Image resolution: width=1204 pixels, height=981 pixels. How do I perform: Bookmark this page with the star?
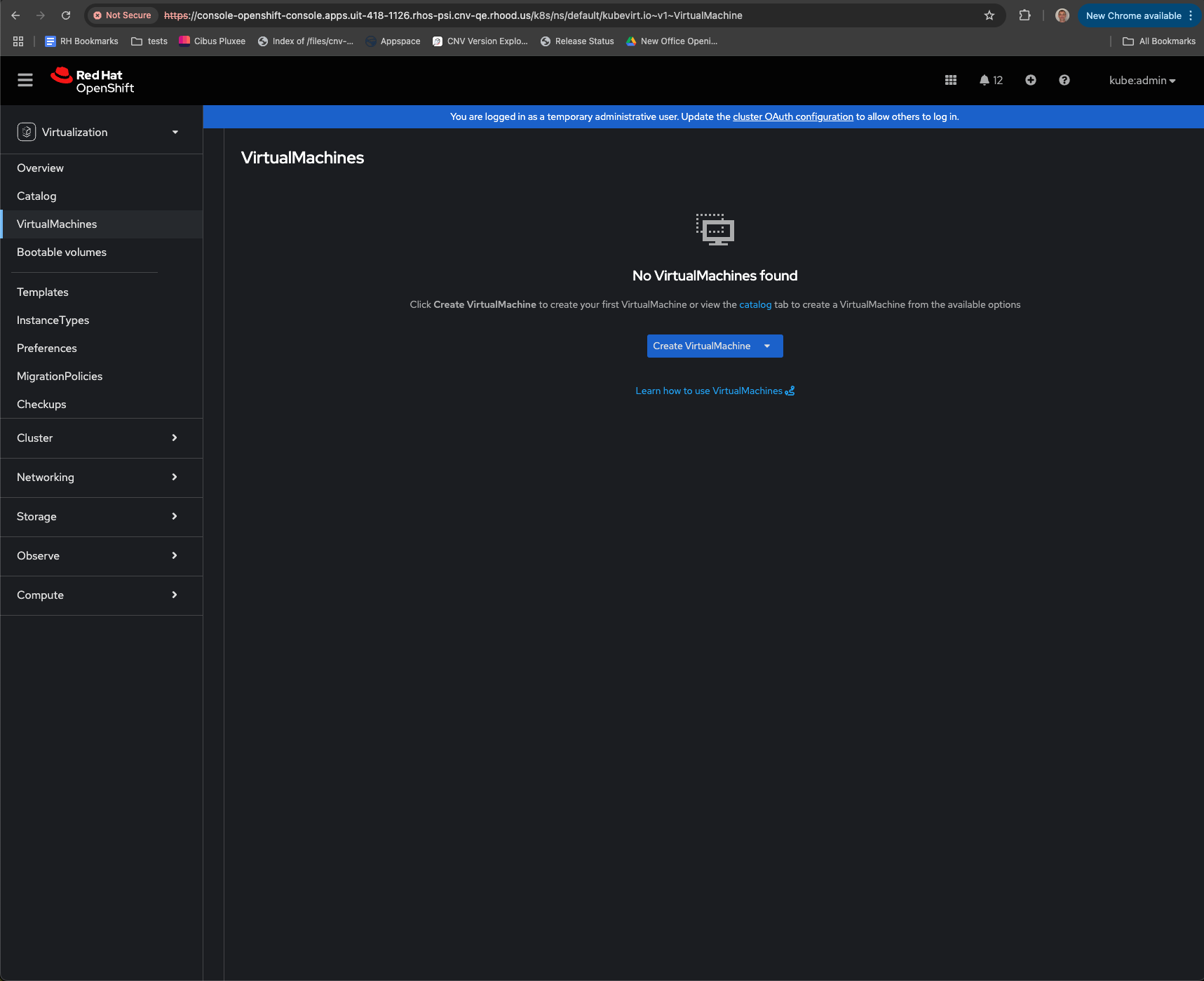(x=989, y=15)
